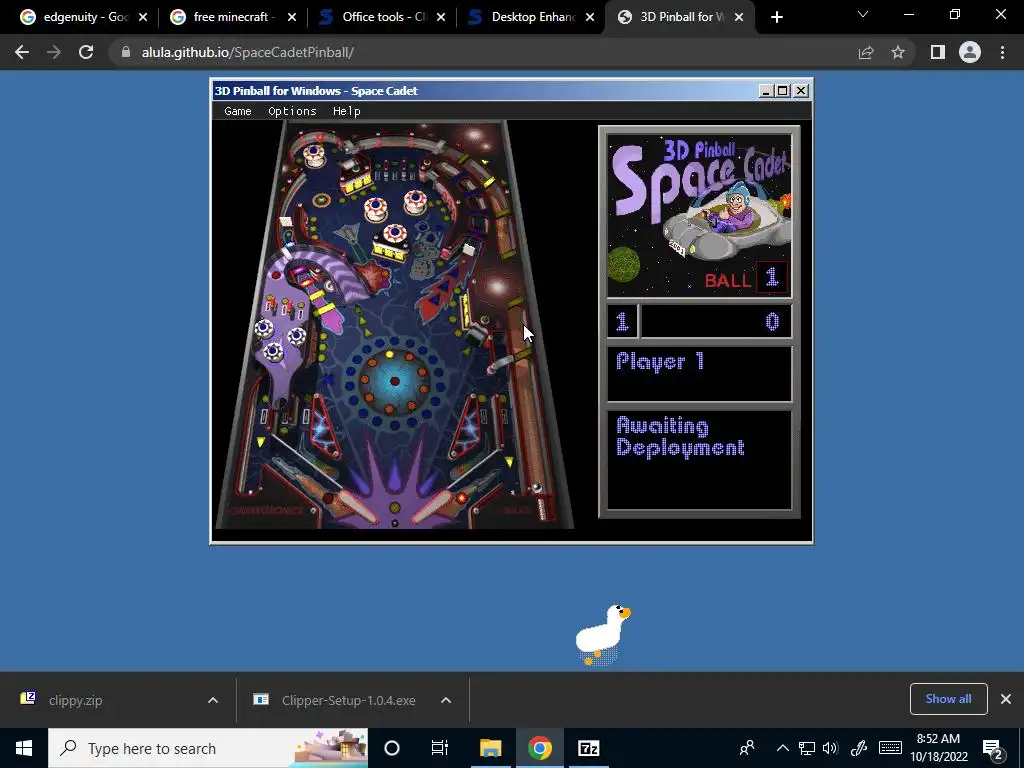
Task: Click the Chrome taskbar icon
Action: (539, 748)
